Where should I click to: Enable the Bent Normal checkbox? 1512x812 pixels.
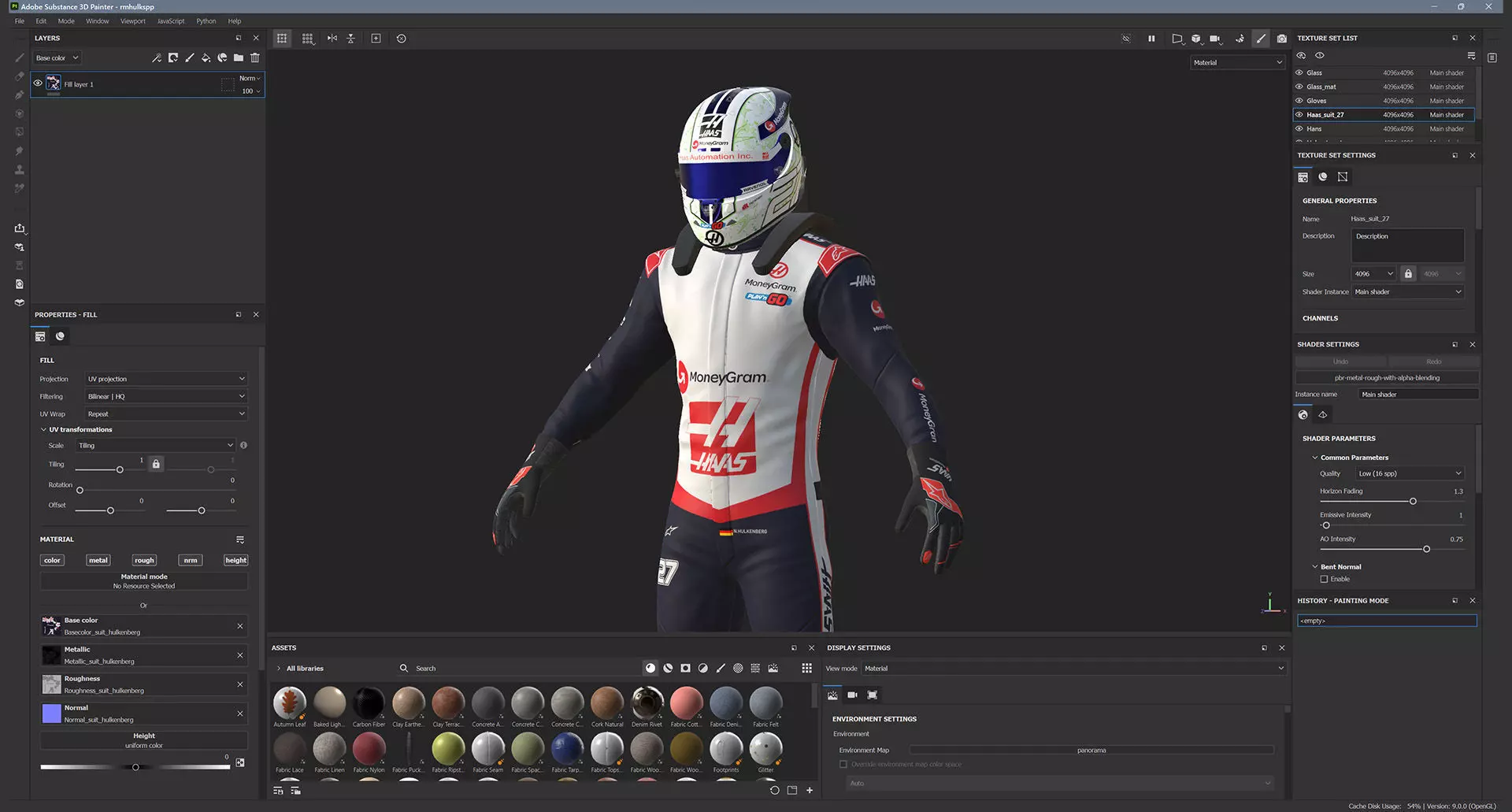[1324, 579]
